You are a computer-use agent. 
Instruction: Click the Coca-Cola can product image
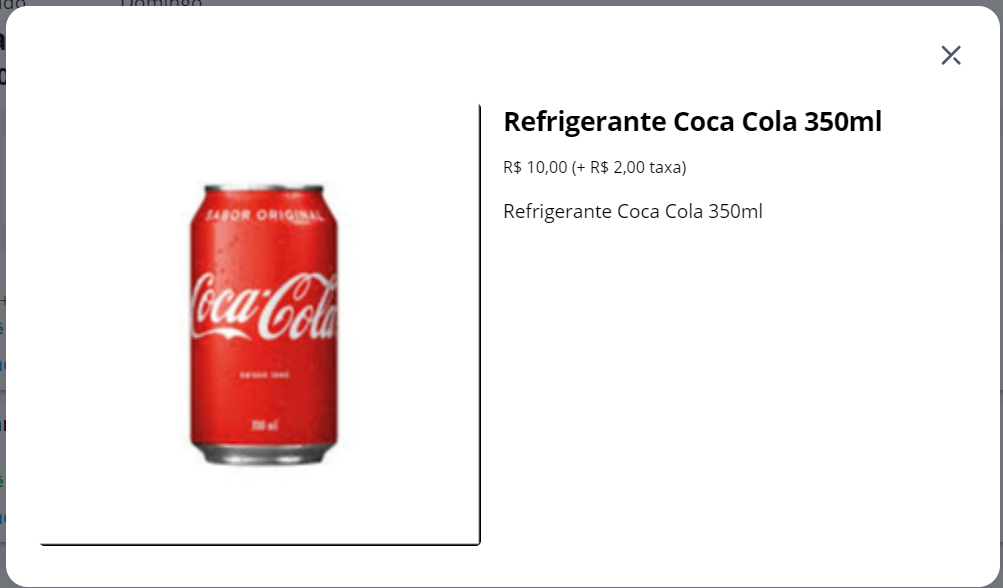tap(264, 324)
